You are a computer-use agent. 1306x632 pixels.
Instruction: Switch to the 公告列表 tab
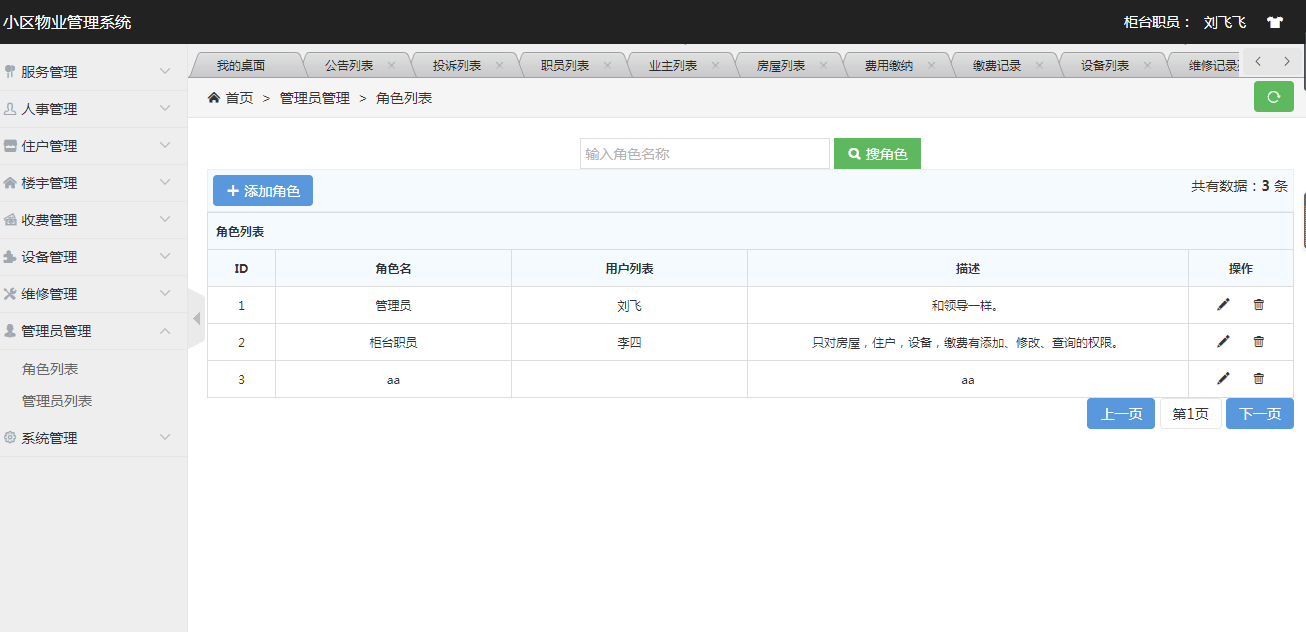pos(349,66)
